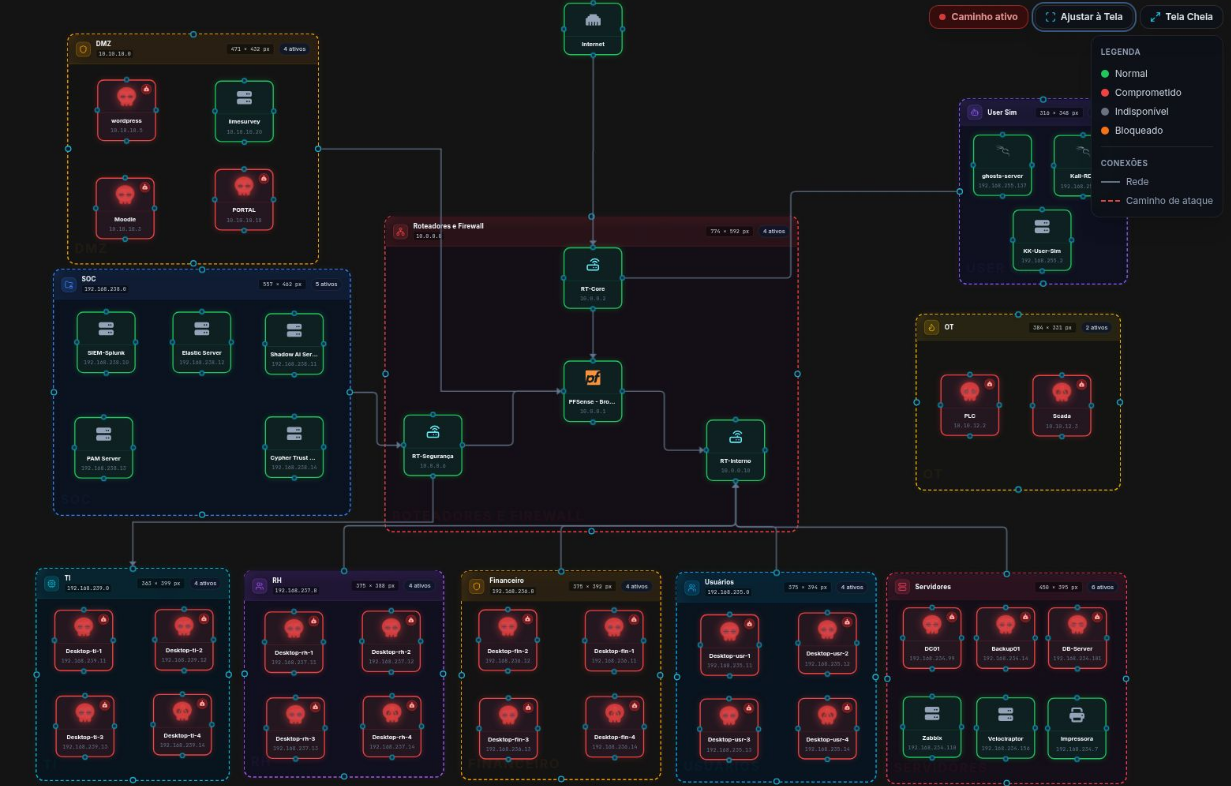This screenshot has height=786, width=1231.
Task: Select the Desktop-rh-2 node
Action: click(391, 640)
